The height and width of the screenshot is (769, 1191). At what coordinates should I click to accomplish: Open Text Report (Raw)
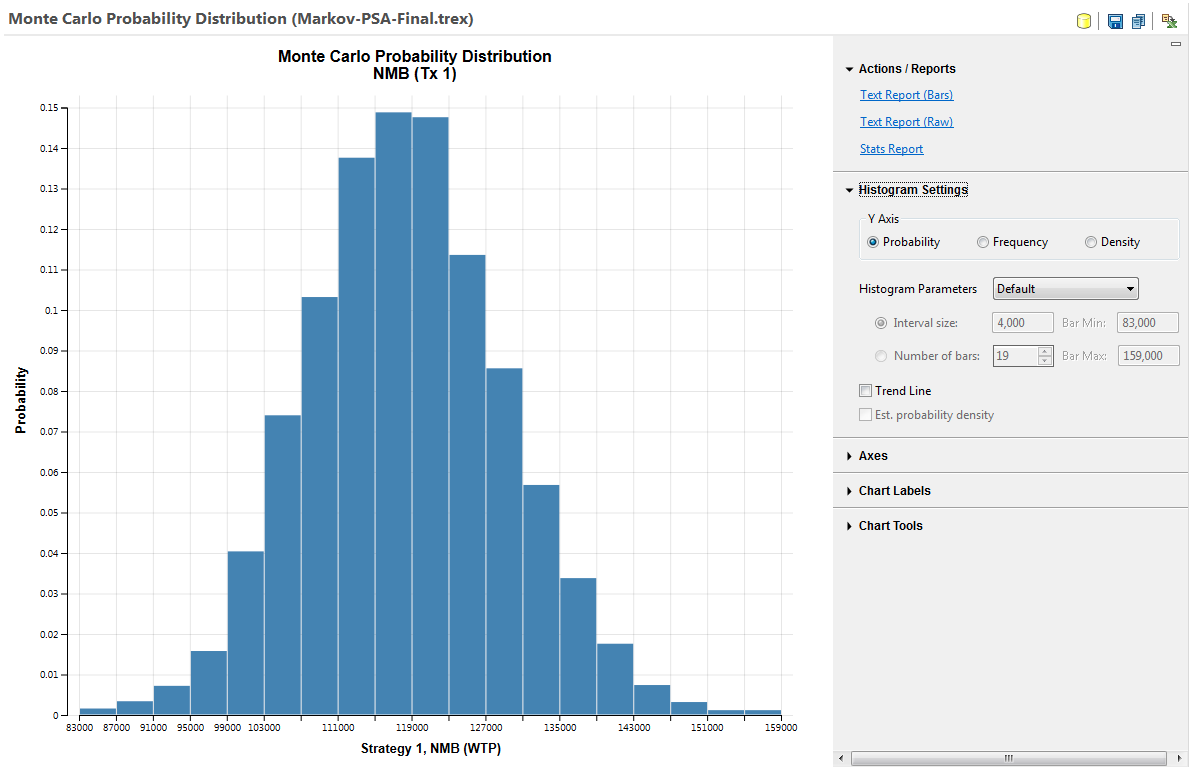(906, 121)
